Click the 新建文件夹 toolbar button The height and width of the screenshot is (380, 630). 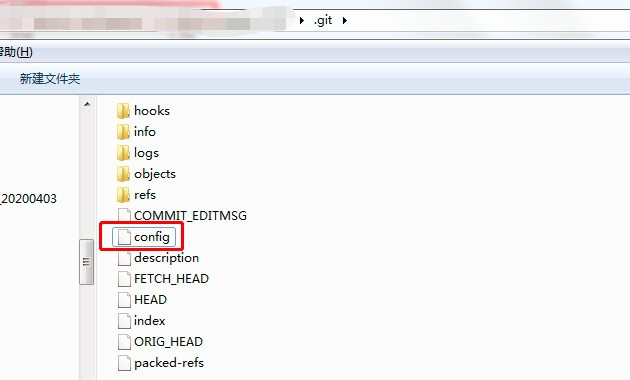tap(50, 79)
